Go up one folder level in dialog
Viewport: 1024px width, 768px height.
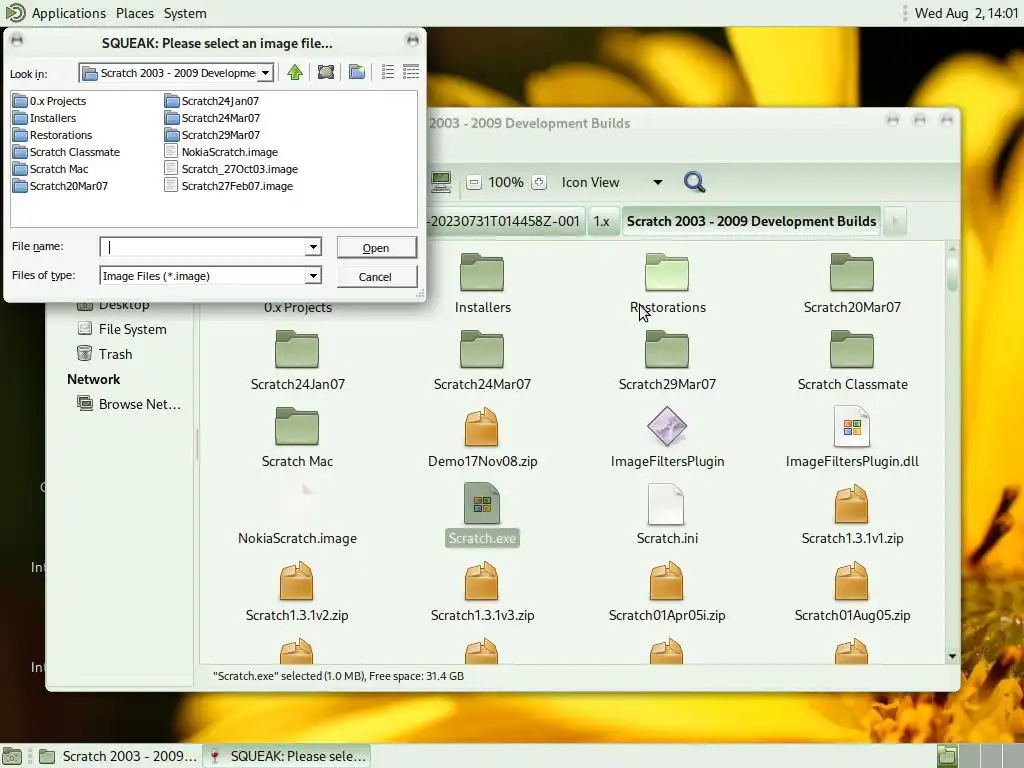[x=295, y=72]
